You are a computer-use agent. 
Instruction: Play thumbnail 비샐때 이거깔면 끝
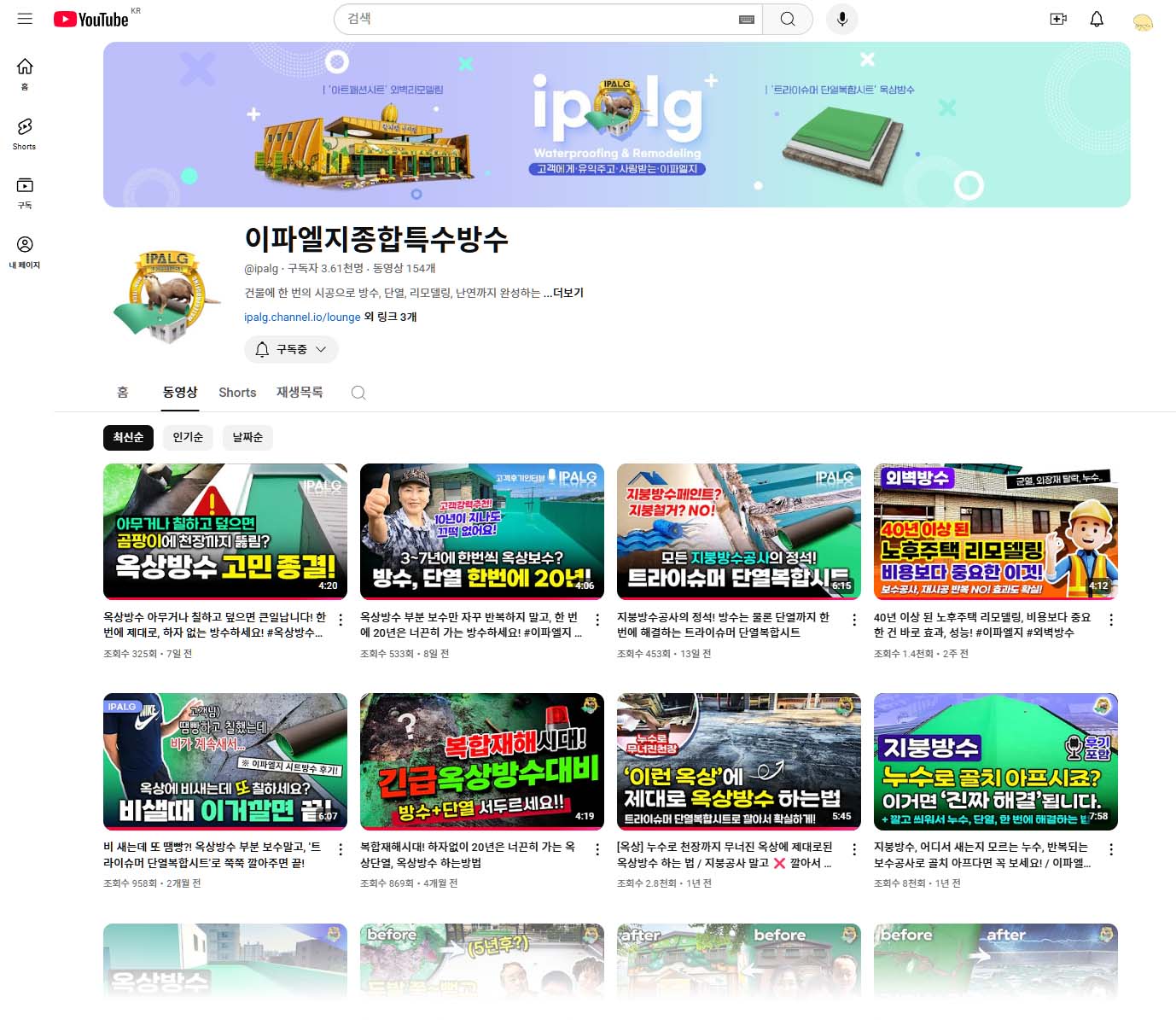(225, 761)
